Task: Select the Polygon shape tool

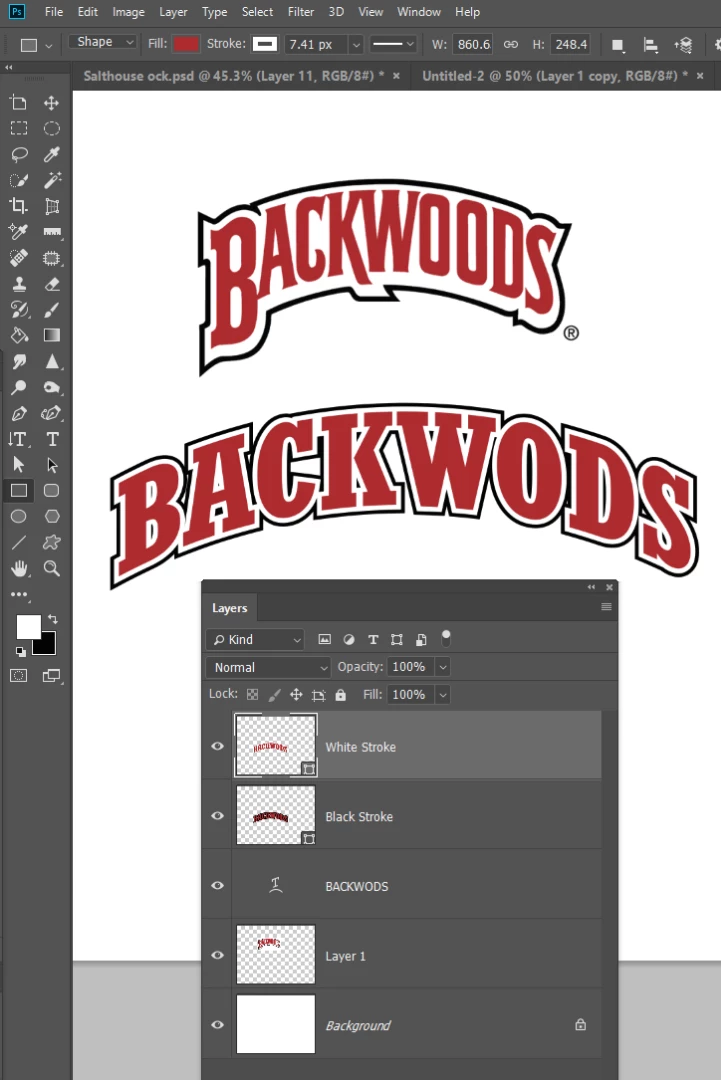Action: click(x=52, y=517)
